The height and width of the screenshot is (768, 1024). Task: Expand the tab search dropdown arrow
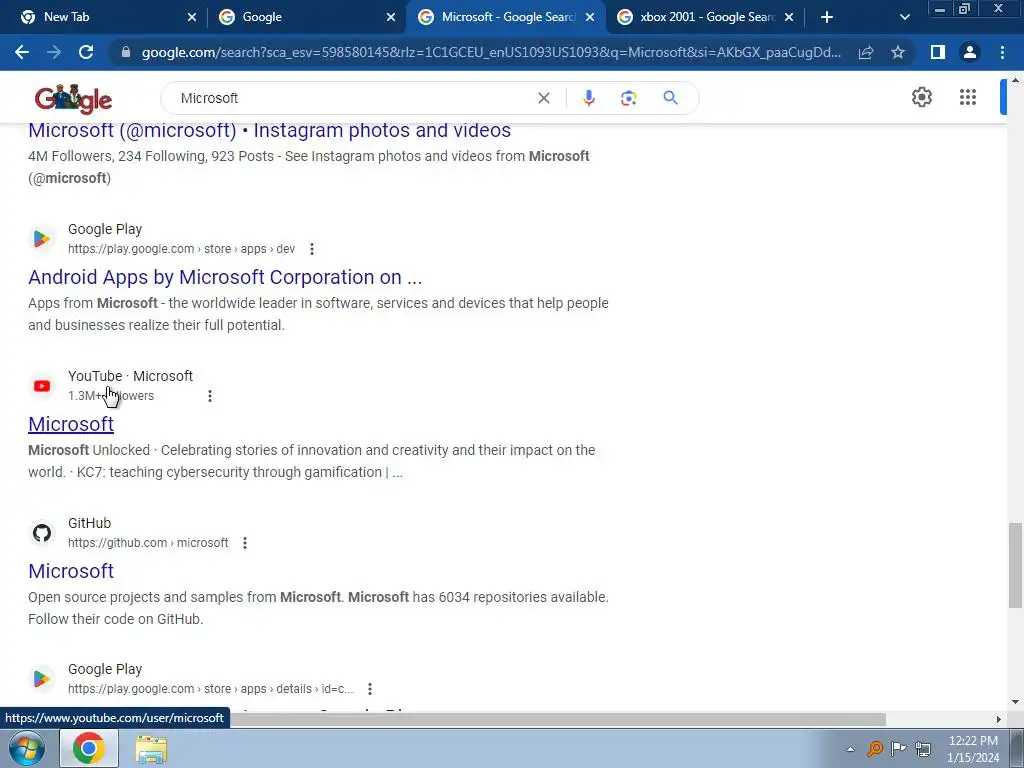click(904, 17)
